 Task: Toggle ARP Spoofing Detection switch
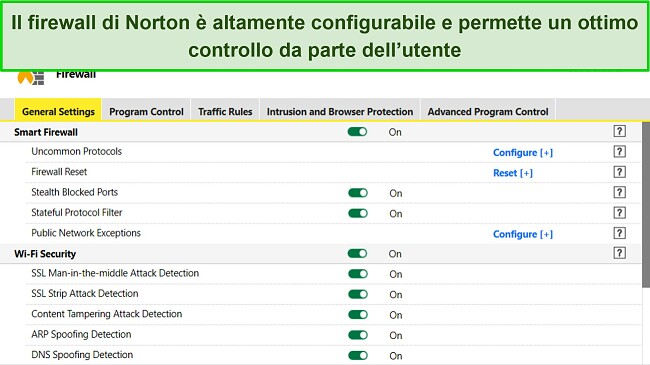pyautogui.click(x=358, y=335)
